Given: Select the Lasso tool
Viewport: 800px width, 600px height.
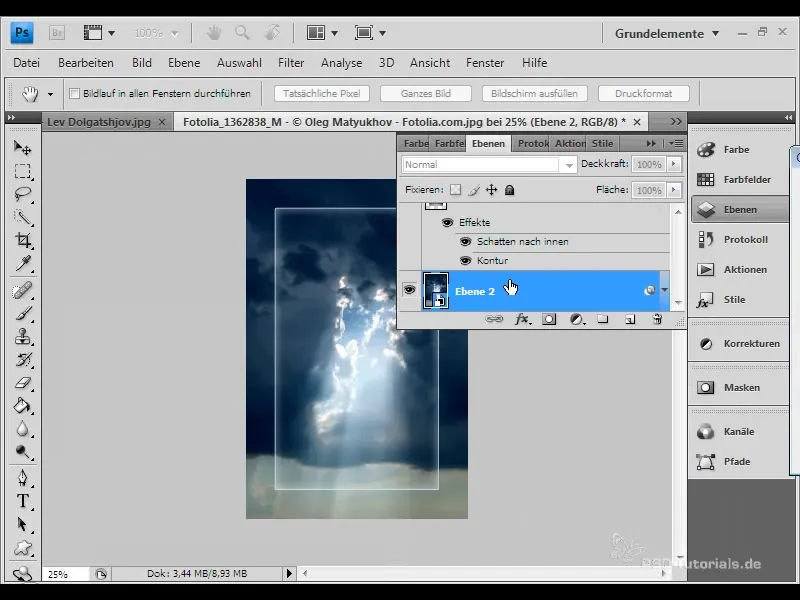Looking at the screenshot, I should (22, 194).
